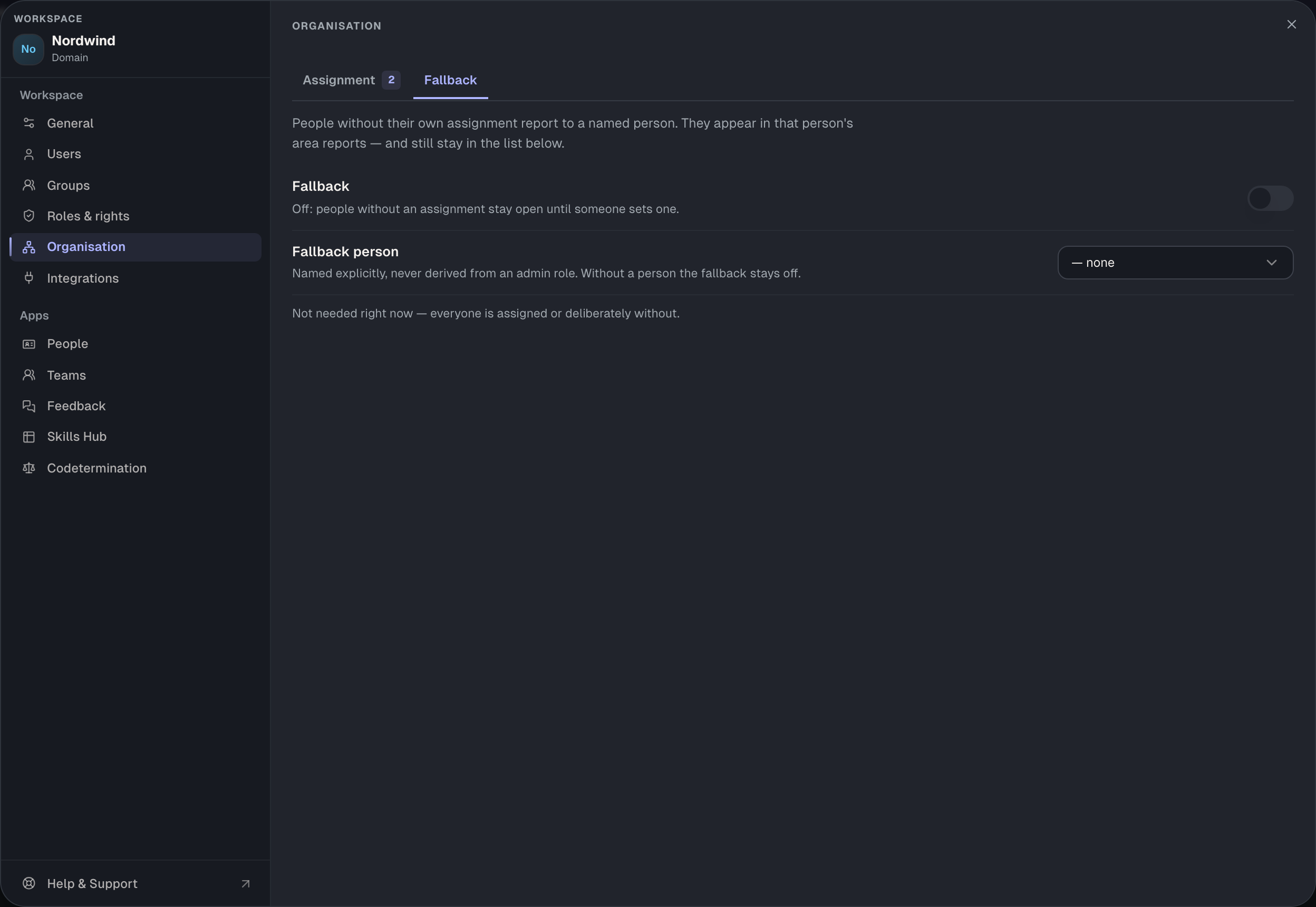The image size is (1316, 907).
Task: Go to Users label in sidebar
Action: point(64,154)
